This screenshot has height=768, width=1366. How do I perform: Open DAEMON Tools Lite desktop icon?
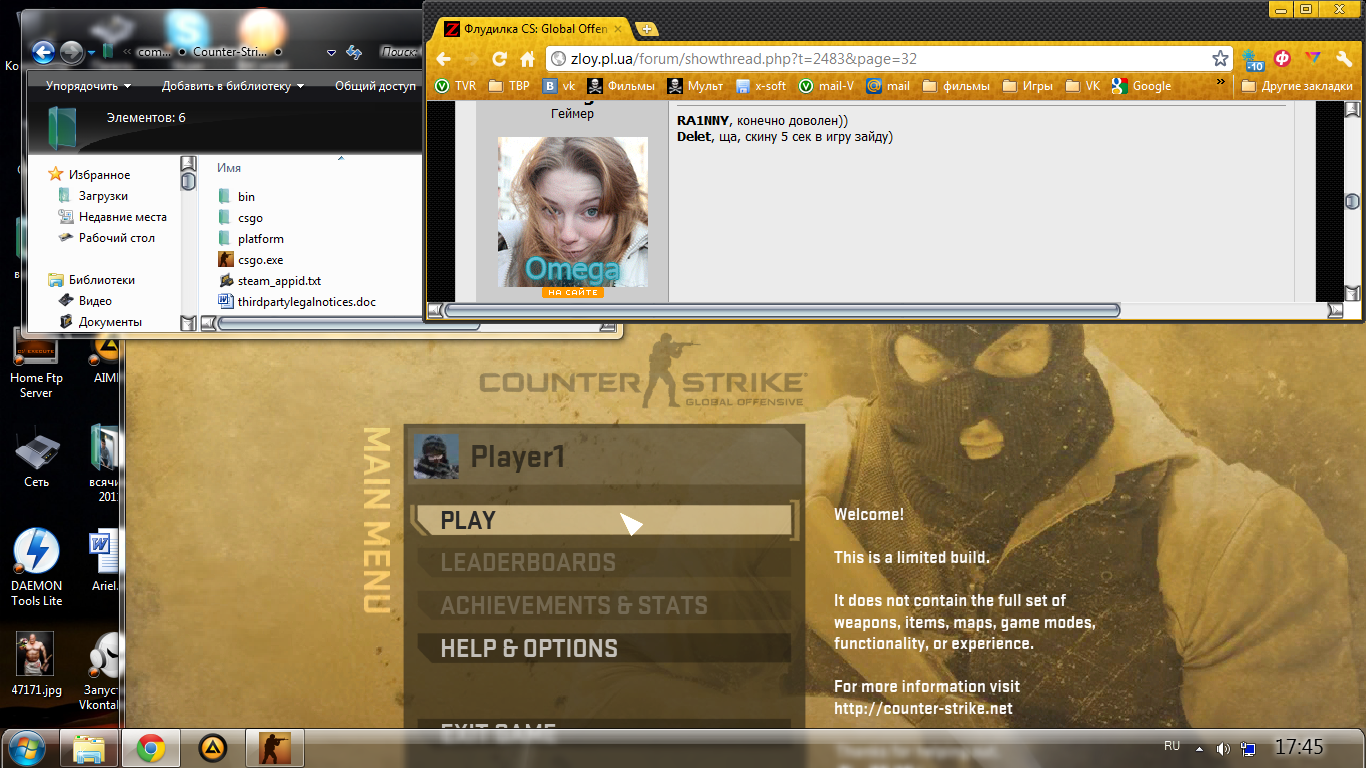click(37, 567)
